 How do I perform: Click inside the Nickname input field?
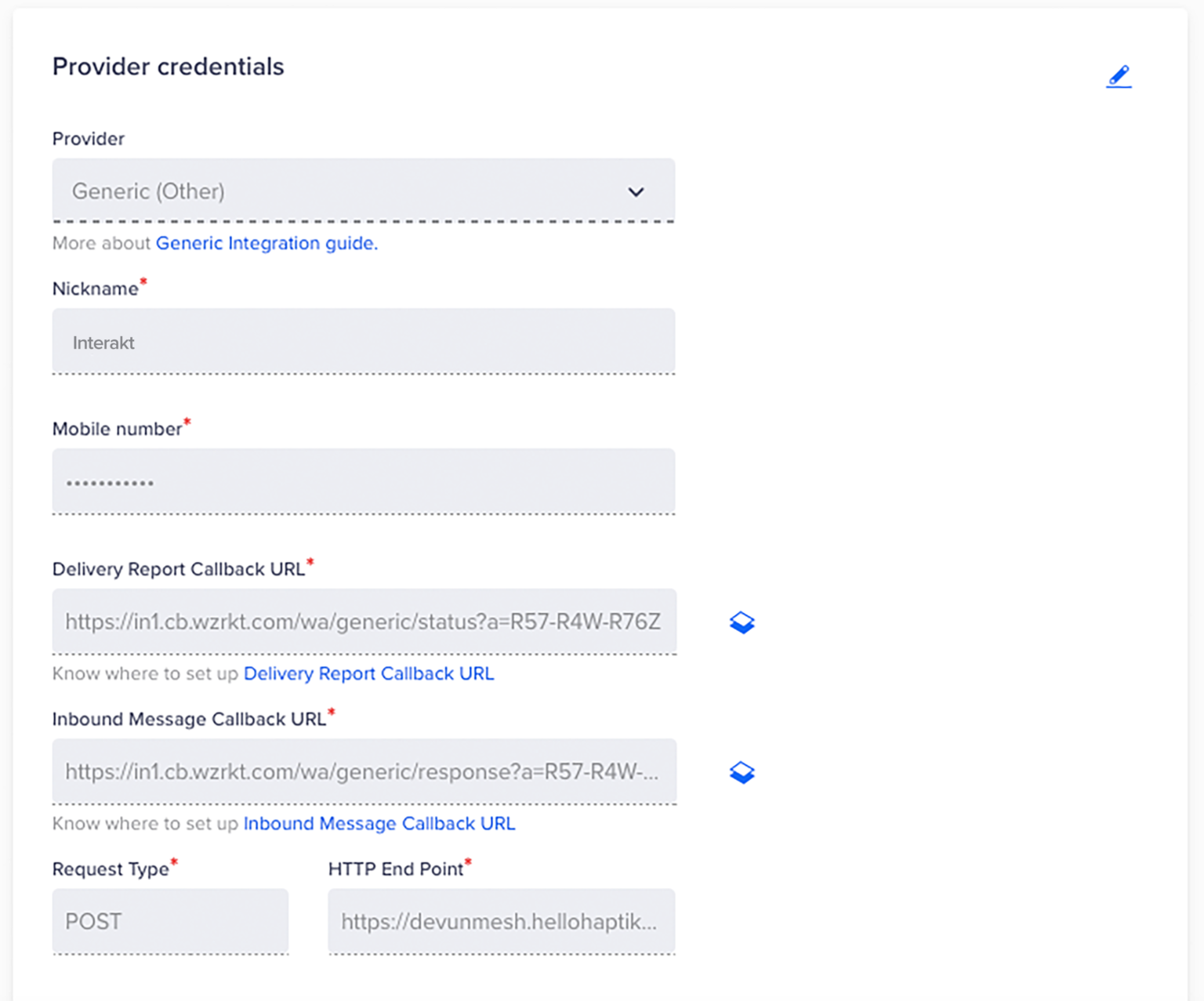click(363, 342)
